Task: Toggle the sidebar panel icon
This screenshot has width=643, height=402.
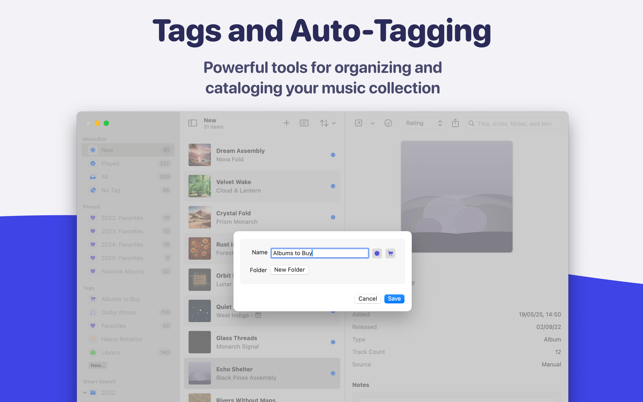Action: click(x=192, y=123)
